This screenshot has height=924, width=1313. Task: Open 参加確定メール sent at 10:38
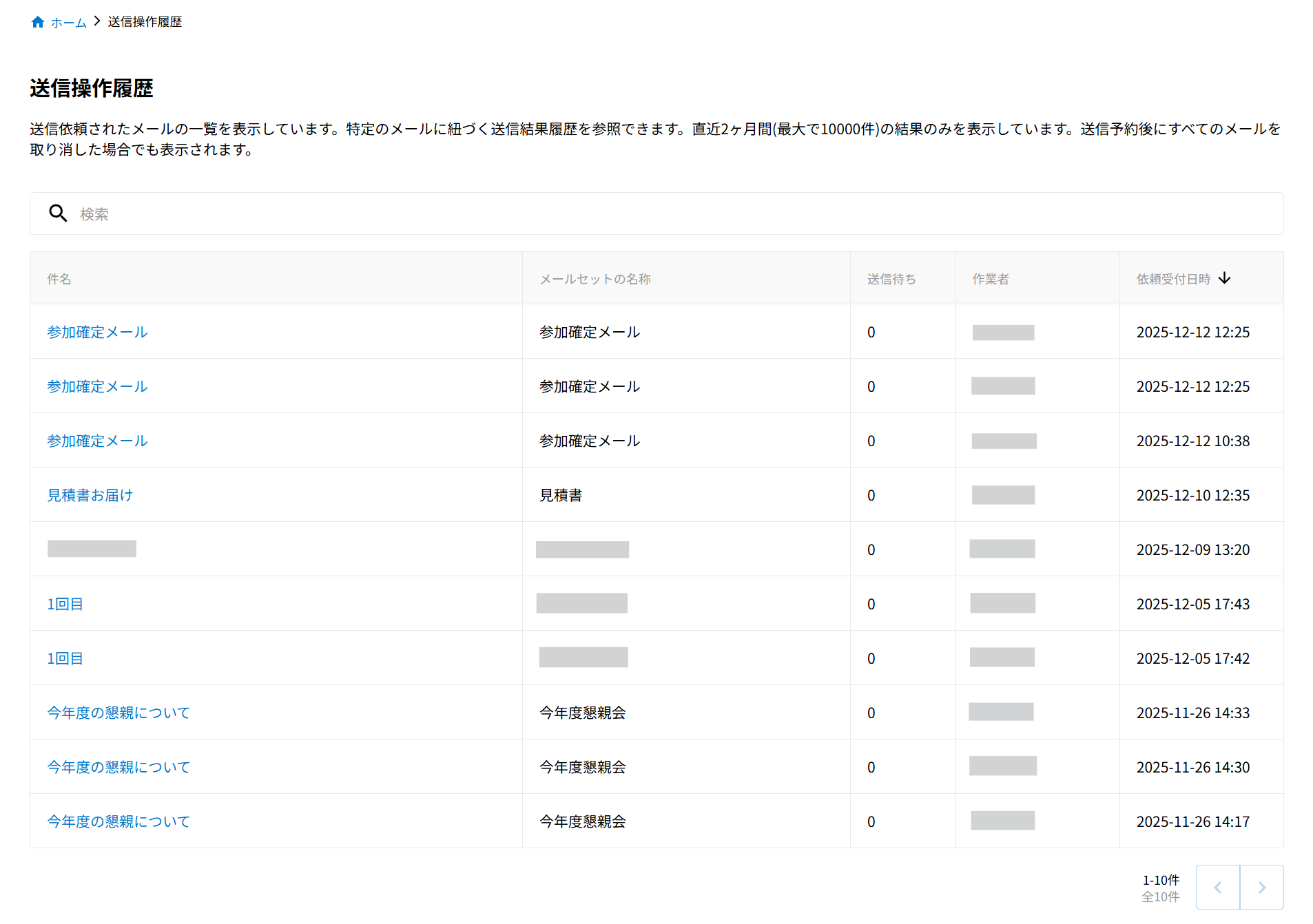point(97,441)
